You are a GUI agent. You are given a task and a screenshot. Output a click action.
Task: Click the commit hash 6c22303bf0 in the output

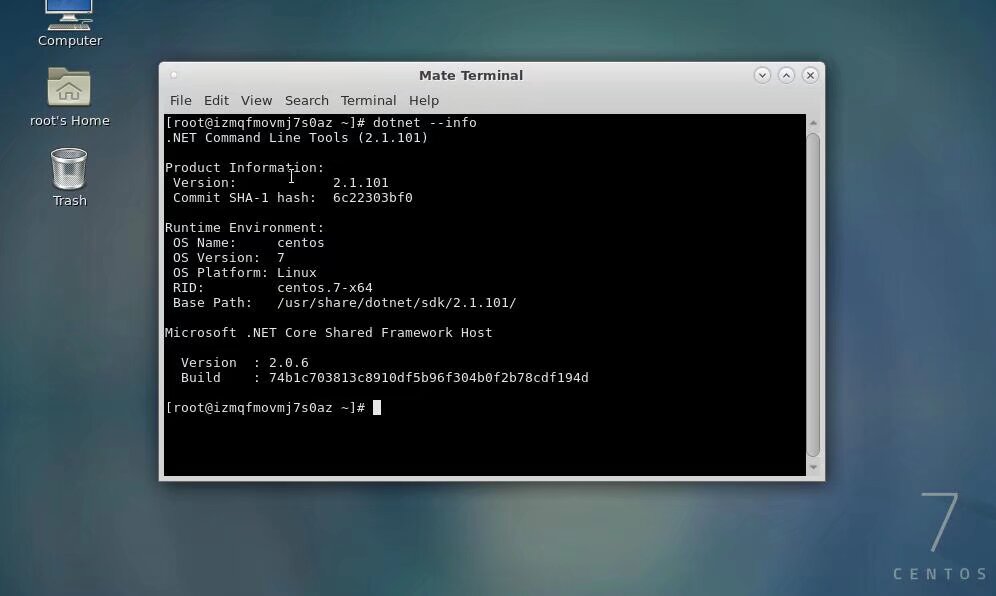(372, 198)
